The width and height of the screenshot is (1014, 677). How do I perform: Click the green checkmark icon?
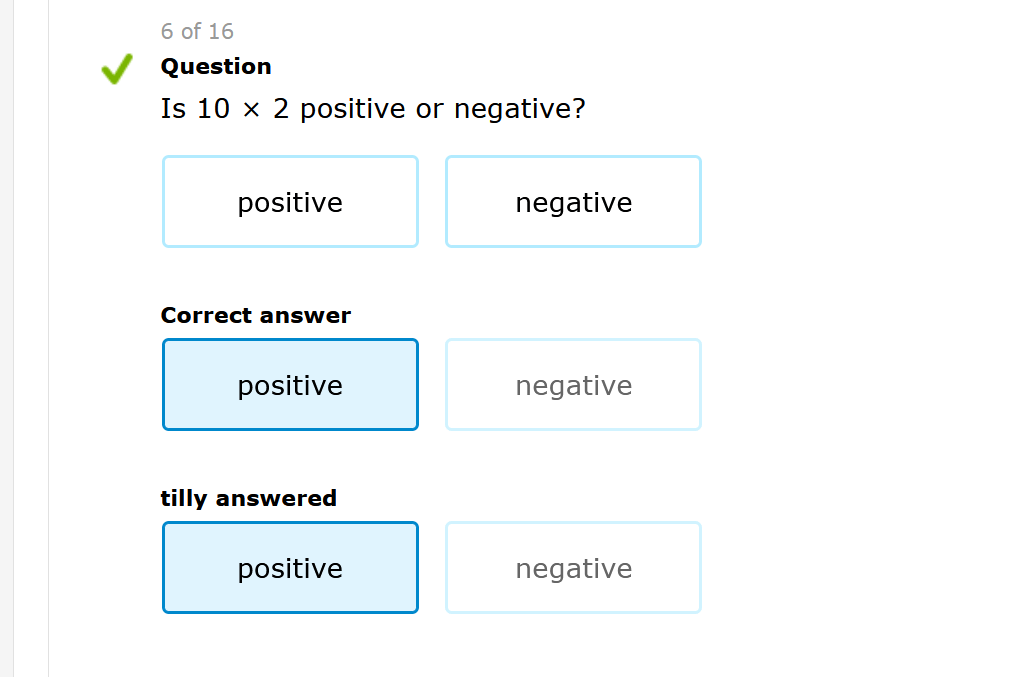(x=117, y=69)
